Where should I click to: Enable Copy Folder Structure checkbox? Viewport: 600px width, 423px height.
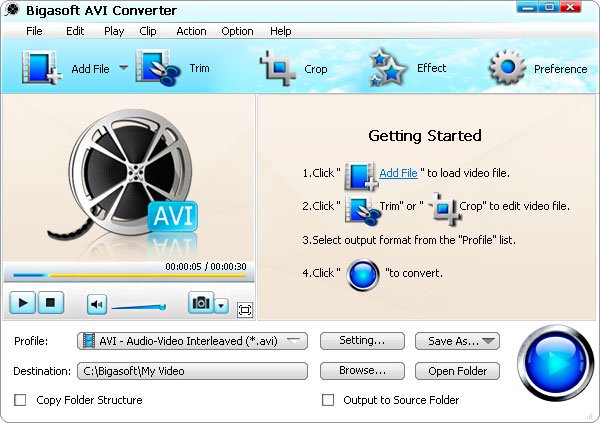pyautogui.click(x=20, y=400)
